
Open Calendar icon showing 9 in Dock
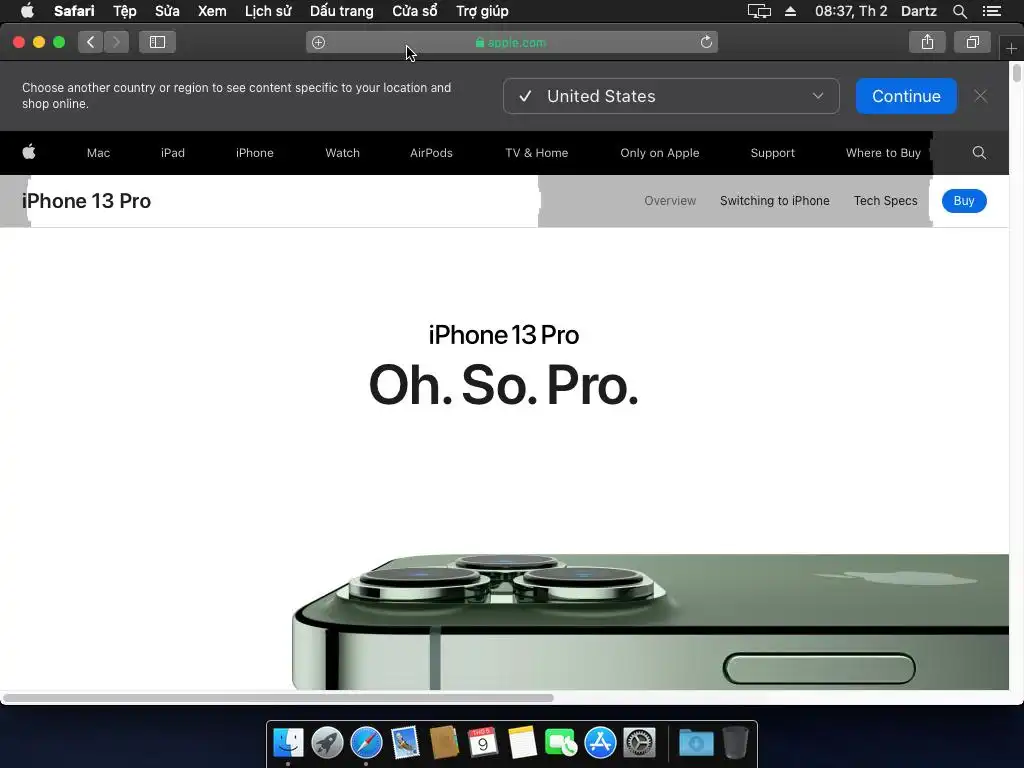tap(483, 743)
